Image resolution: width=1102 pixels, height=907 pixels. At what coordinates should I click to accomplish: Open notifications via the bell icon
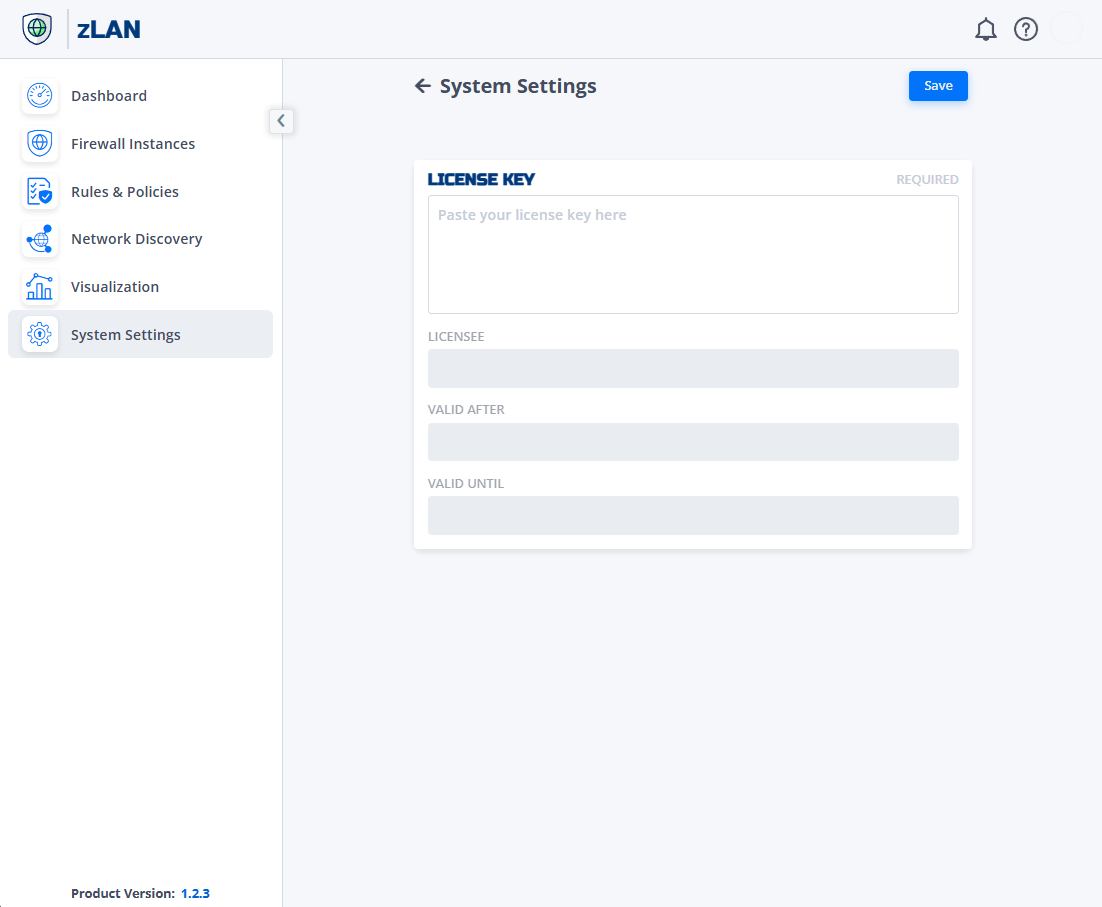[x=985, y=29]
